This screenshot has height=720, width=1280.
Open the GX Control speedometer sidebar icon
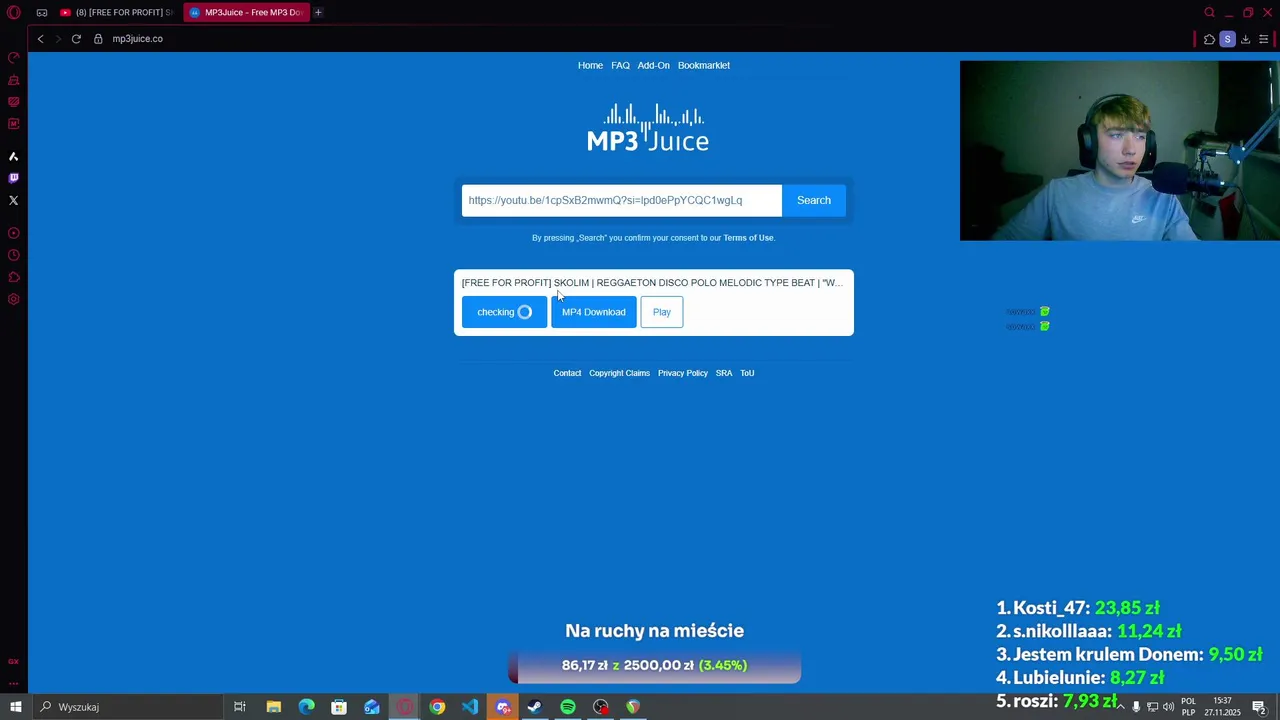point(14,58)
